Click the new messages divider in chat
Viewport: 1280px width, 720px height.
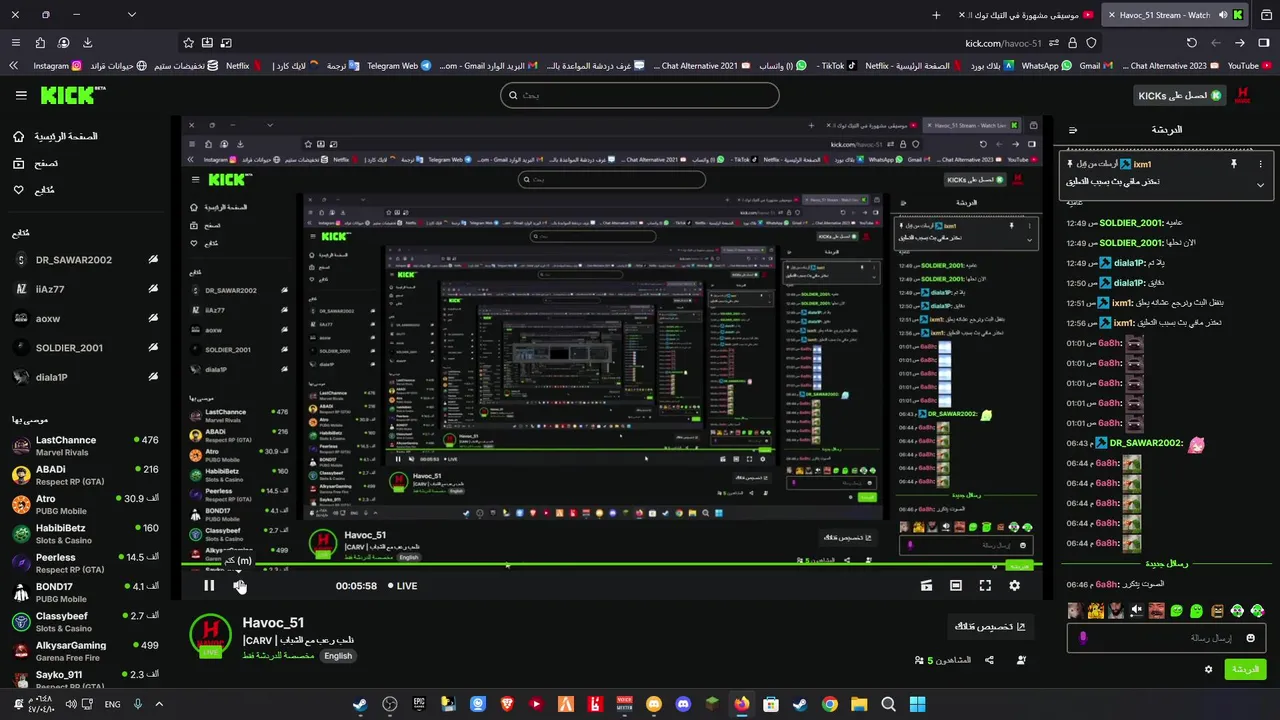[x=1167, y=564]
